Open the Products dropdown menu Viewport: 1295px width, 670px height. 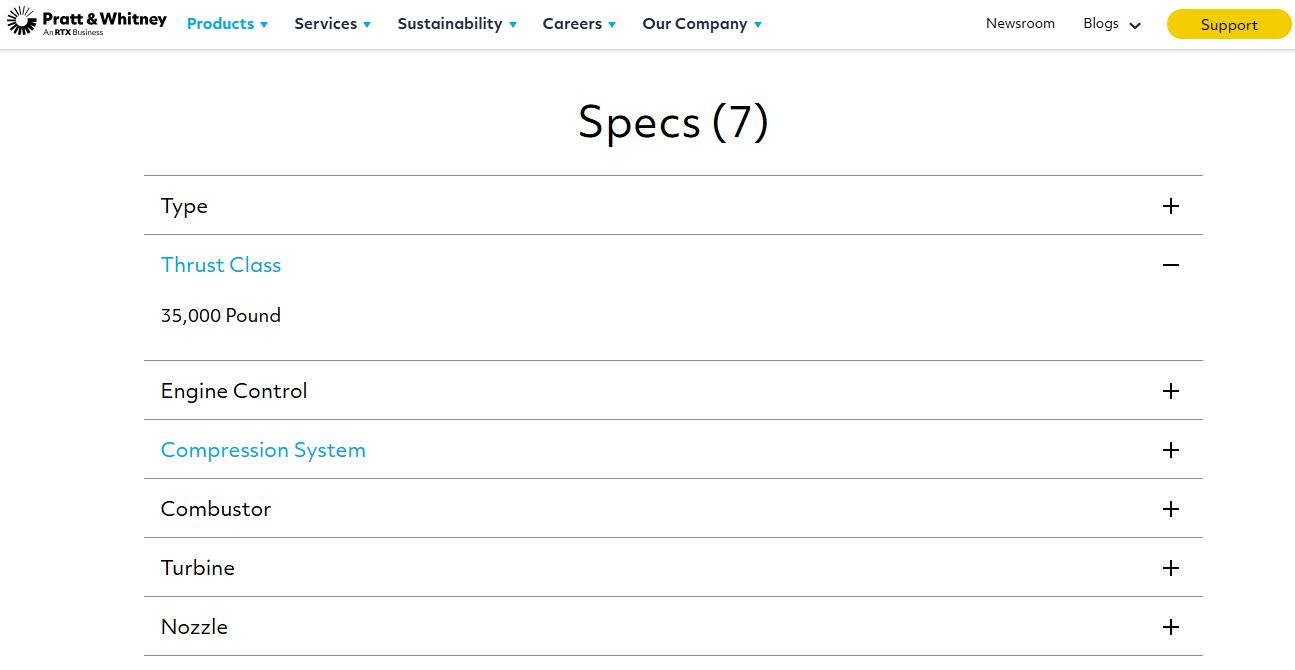(x=227, y=24)
